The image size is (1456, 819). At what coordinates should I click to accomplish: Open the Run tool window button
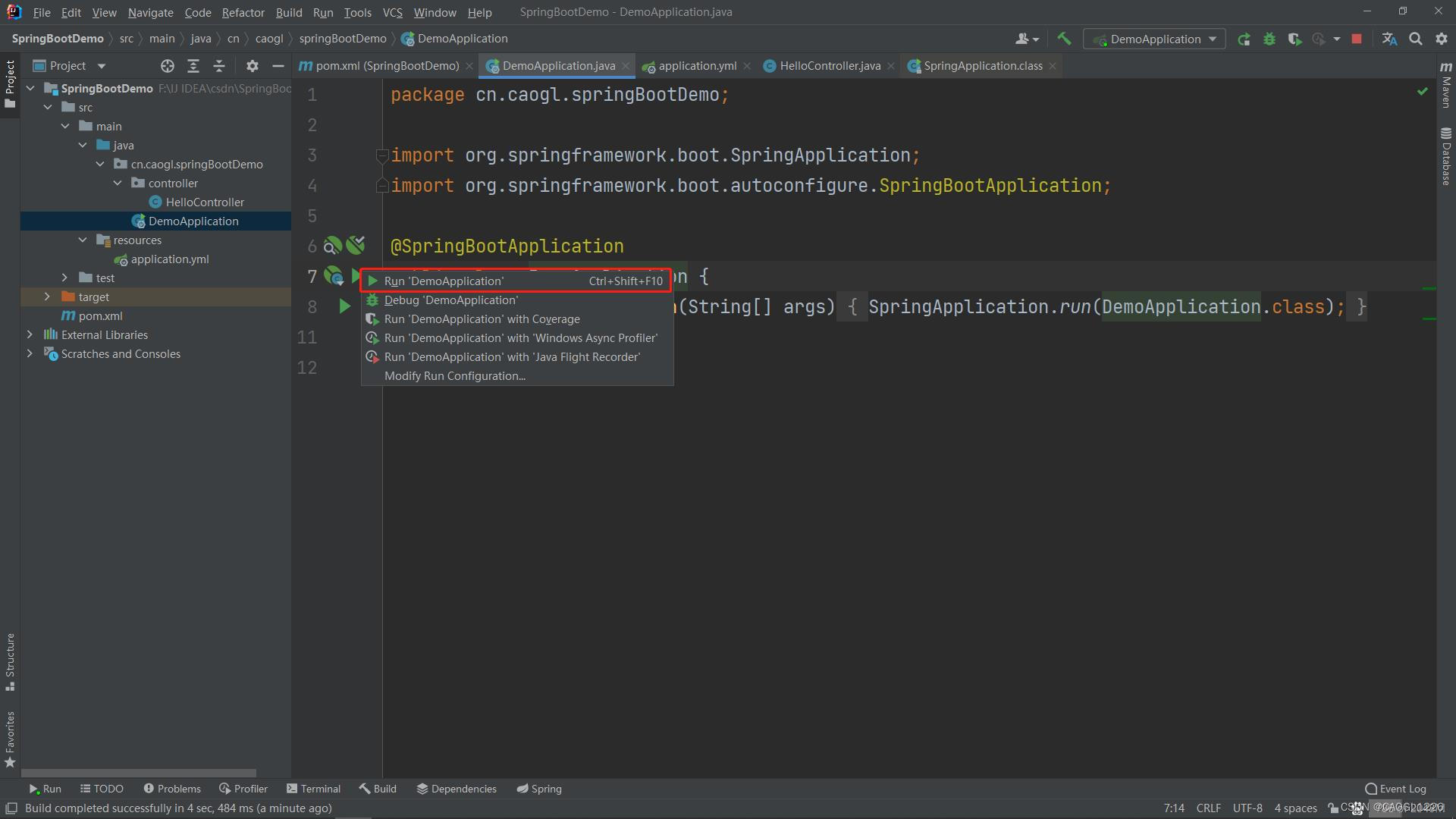click(x=45, y=789)
